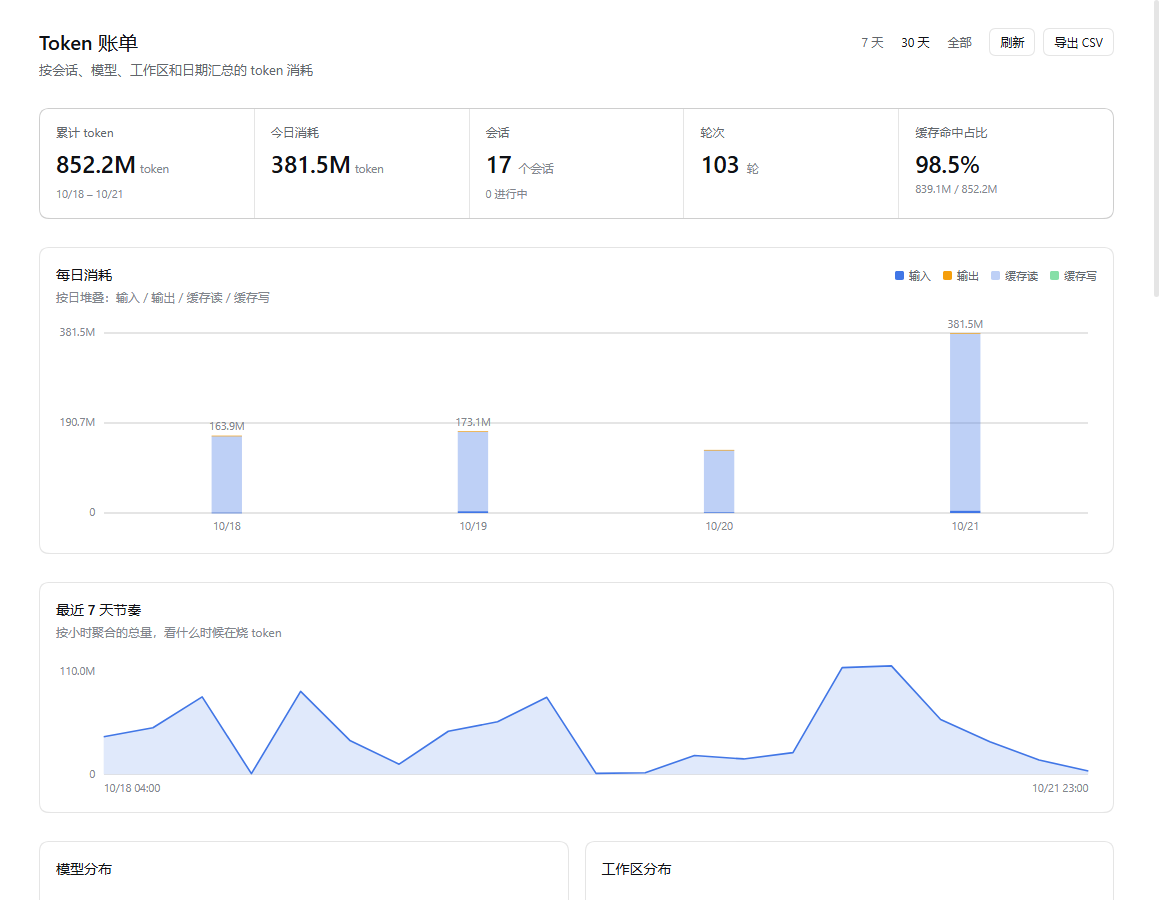The image size is (1159, 900).
Task: Select the 全部 time range
Action: (x=959, y=43)
